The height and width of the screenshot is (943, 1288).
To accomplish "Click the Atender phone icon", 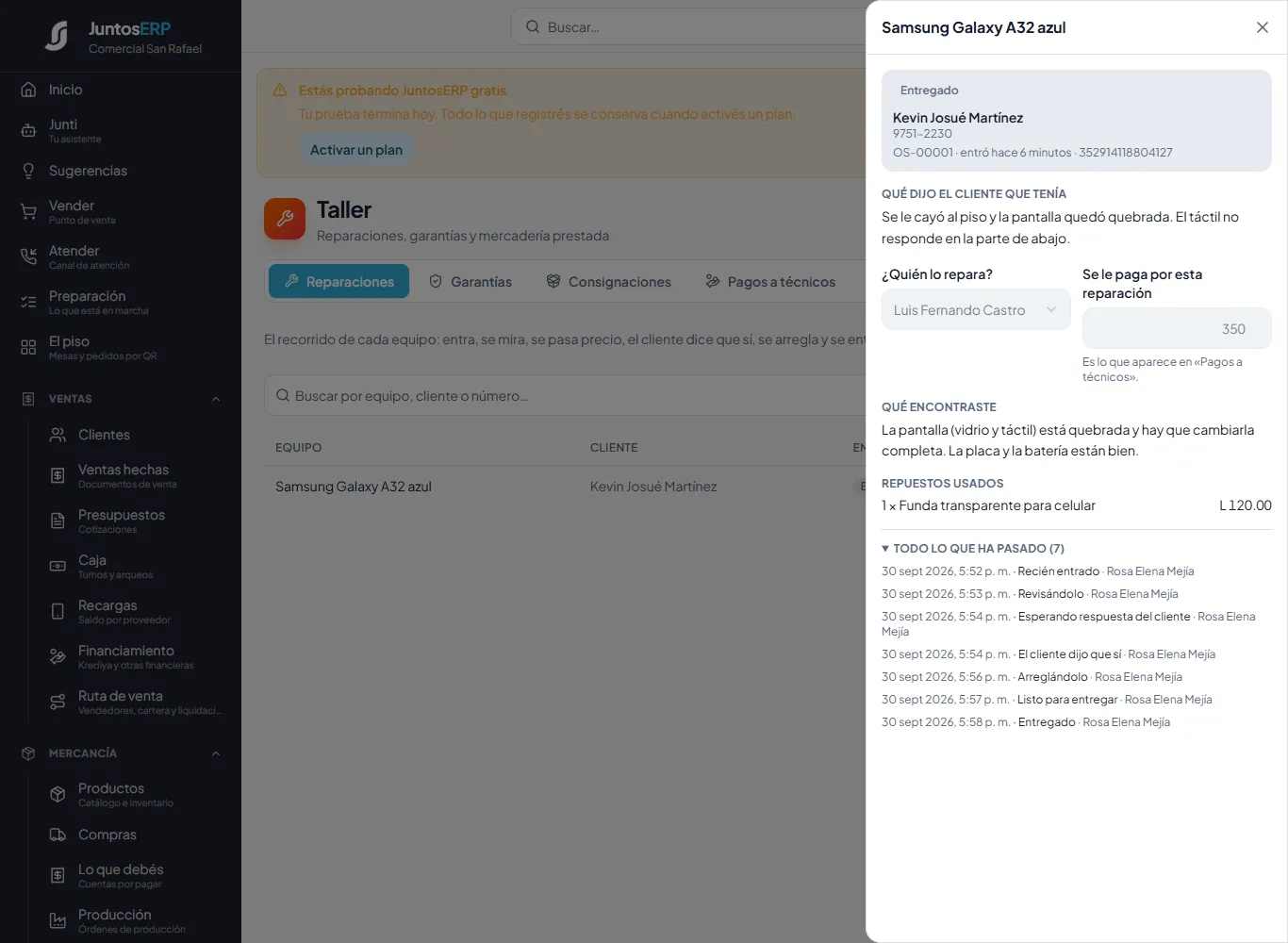I will point(28,256).
